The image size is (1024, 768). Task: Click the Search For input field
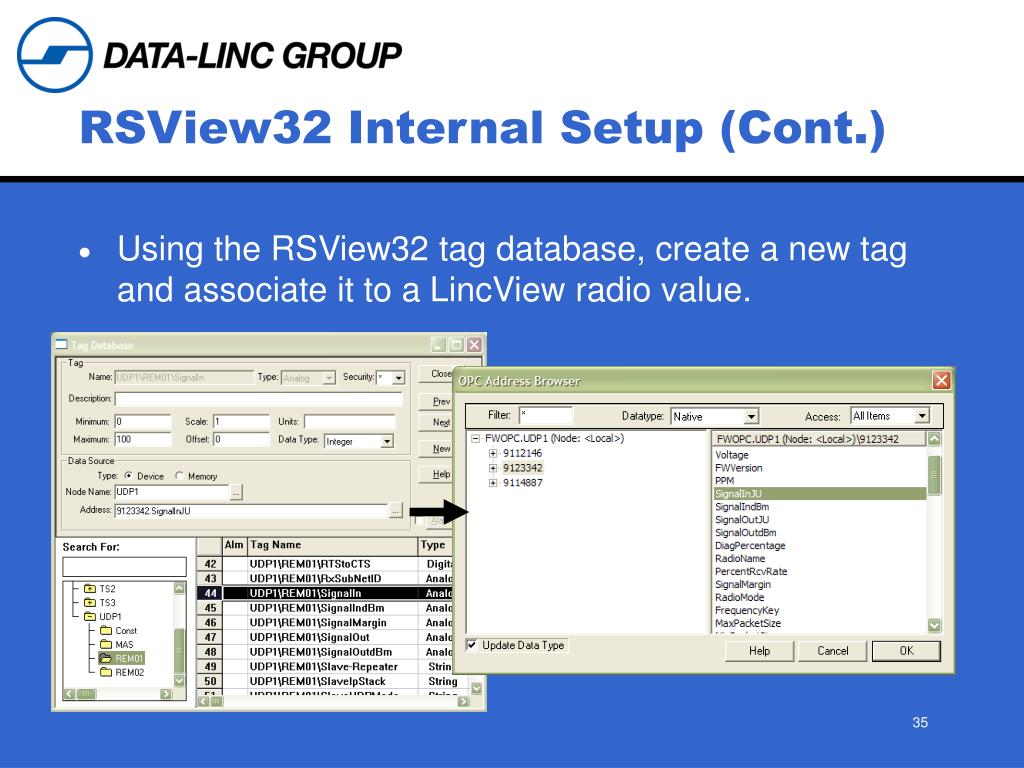pyautogui.click(x=125, y=567)
